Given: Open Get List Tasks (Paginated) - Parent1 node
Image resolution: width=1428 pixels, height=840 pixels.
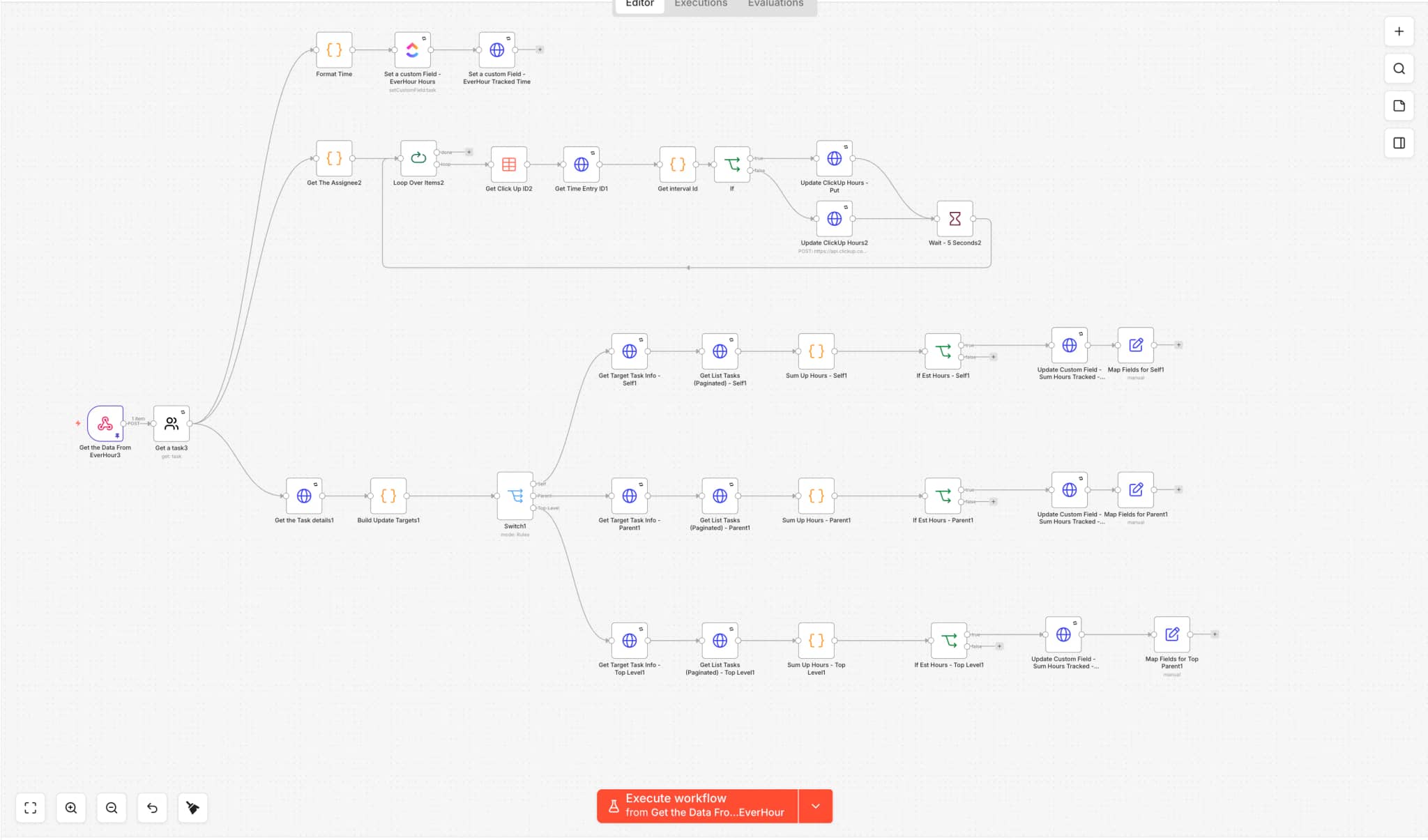Looking at the screenshot, I should click(720, 496).
